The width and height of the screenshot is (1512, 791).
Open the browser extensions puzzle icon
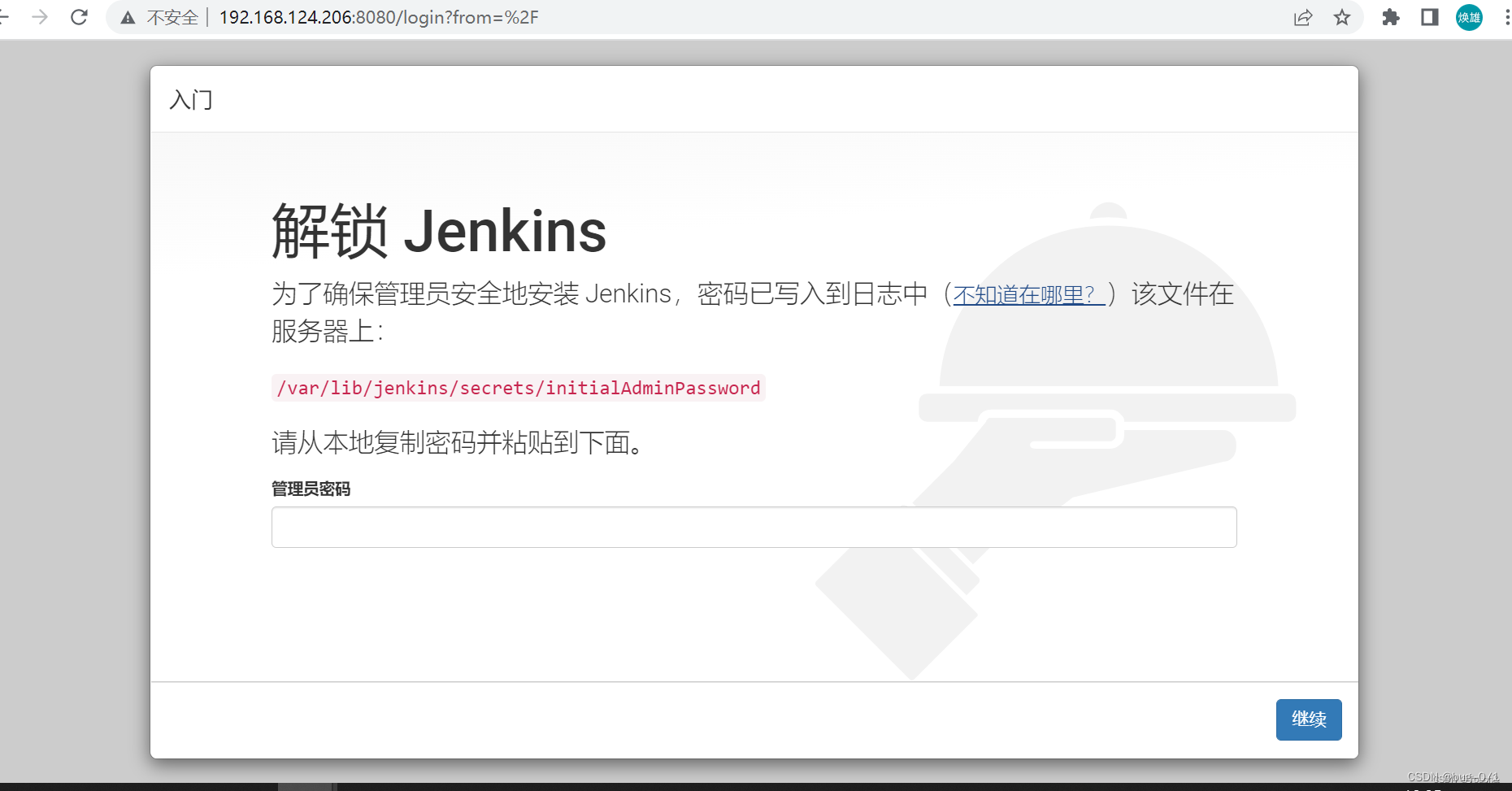tap(1391, 17)
